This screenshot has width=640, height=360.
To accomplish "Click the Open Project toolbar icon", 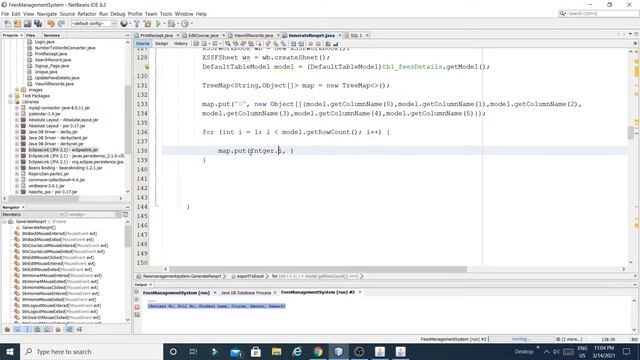I will [x=27, y=24].
